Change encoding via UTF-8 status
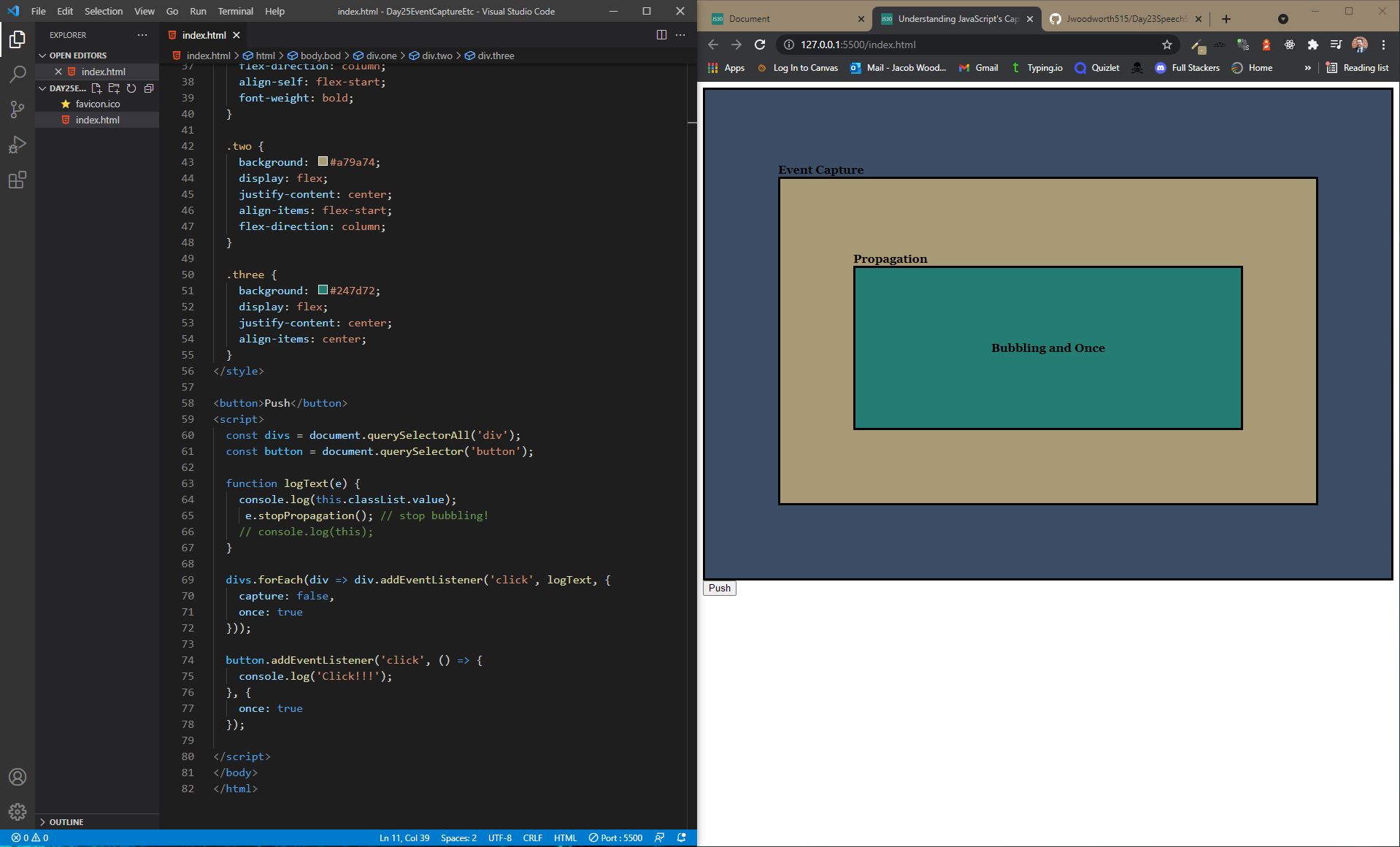 coord(500,838)
